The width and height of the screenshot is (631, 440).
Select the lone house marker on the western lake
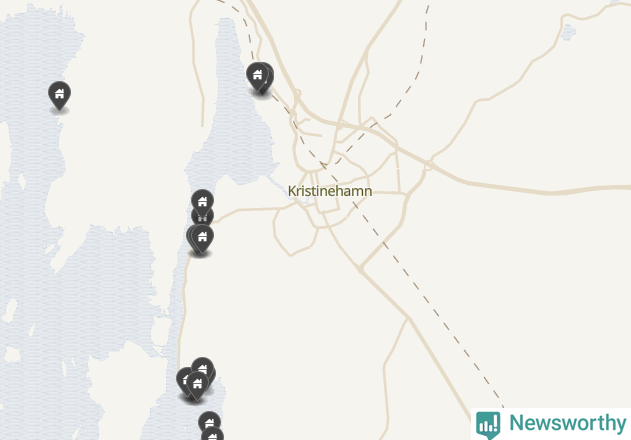[60, 95]
